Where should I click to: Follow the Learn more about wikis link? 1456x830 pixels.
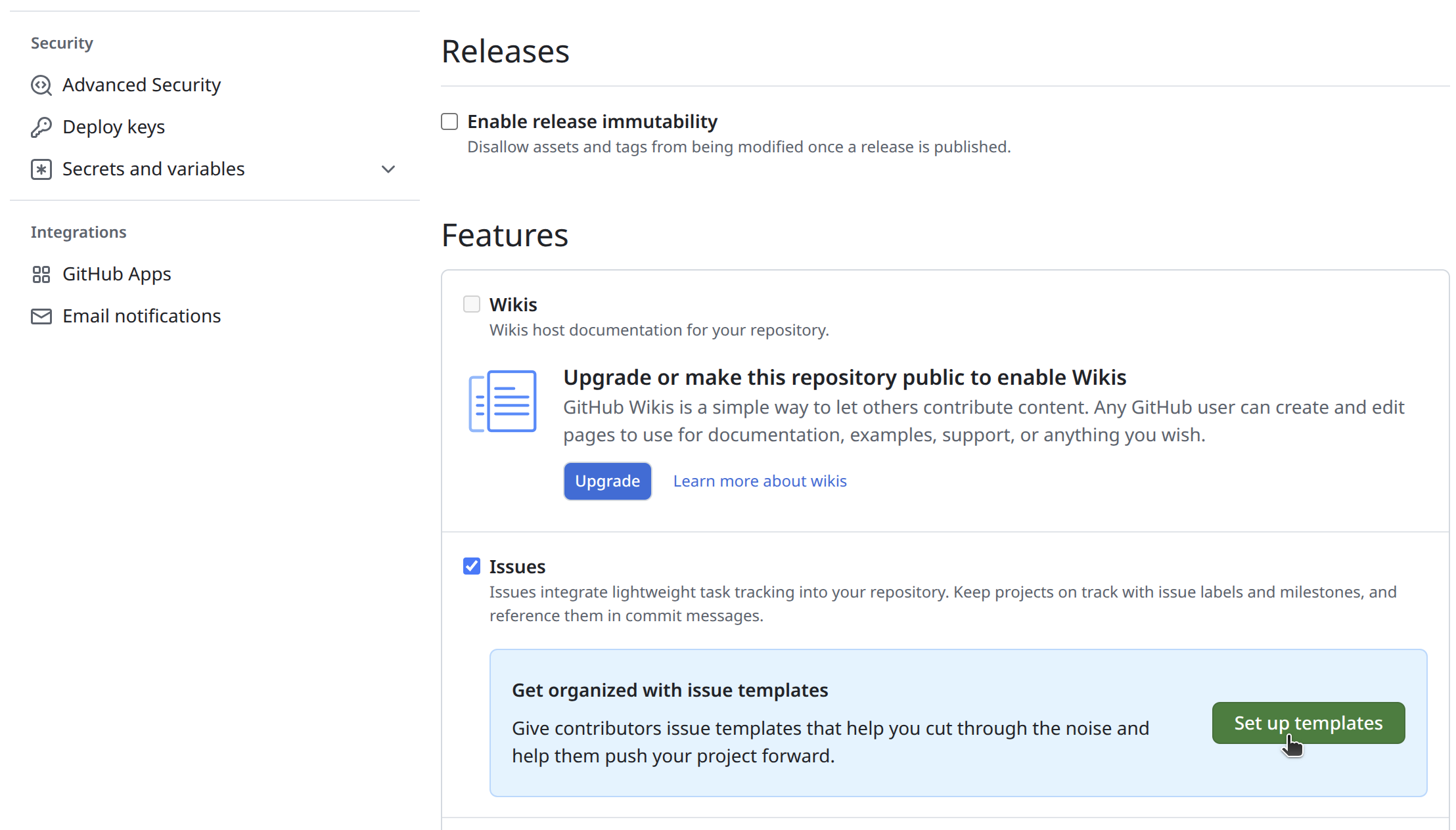tap(760, 481)
